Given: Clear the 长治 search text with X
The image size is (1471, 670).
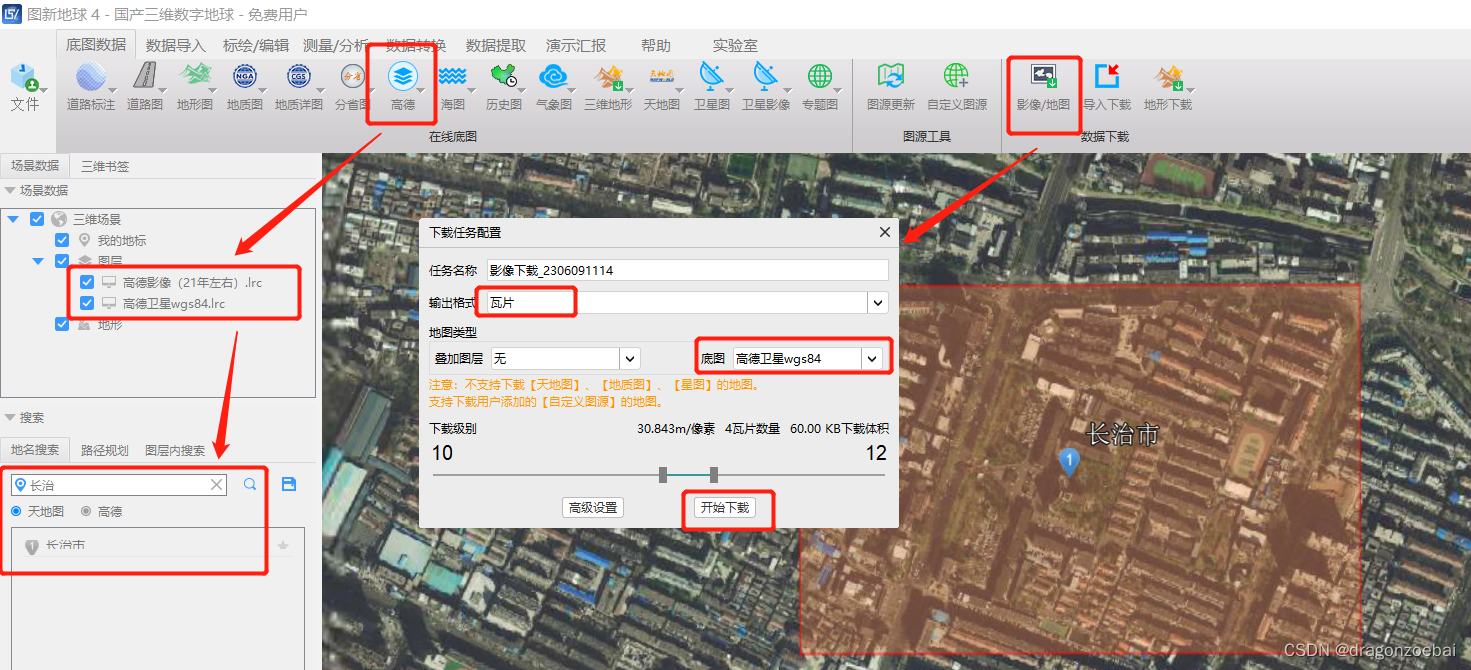Looking at the screenshot, I should [x=217, y=485].
